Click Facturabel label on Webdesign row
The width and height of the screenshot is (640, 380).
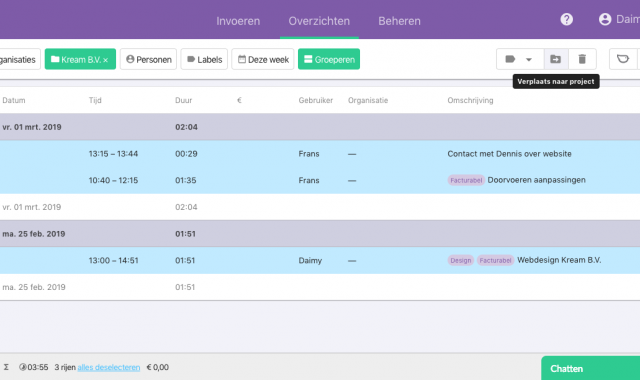coord(495,260)
